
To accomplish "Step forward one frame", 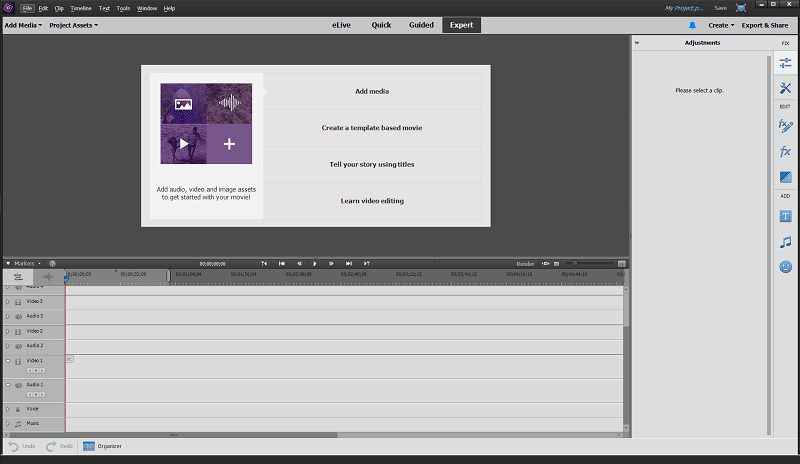I will click(x=331, y=264).
